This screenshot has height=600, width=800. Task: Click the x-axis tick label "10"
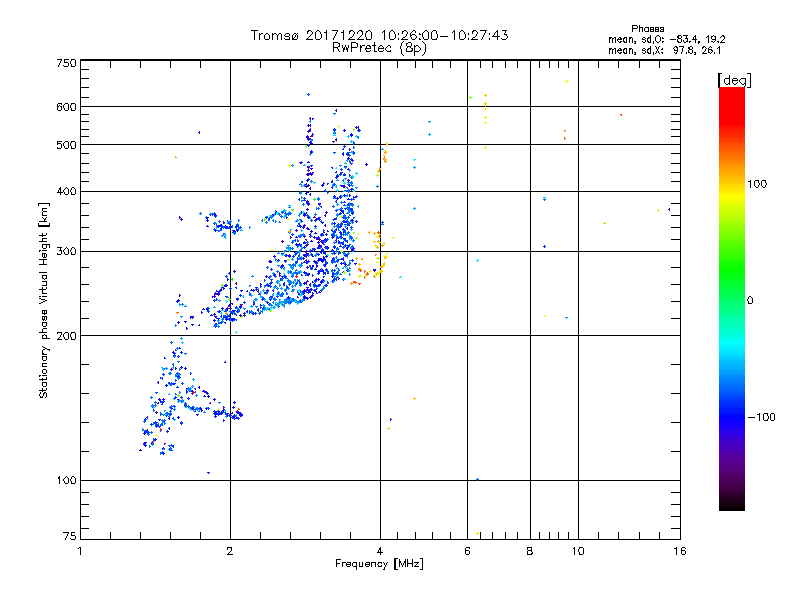[x=578, y=551]
